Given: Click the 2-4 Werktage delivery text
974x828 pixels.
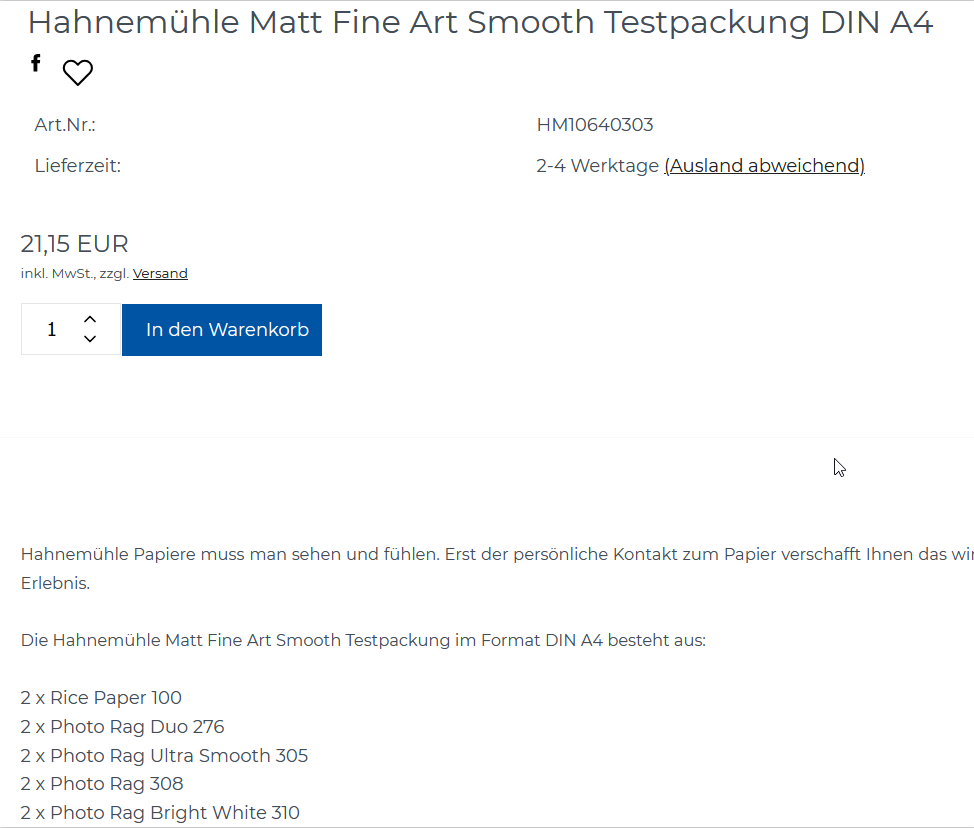Looking at the screenshot, I should tap(597, 166).
